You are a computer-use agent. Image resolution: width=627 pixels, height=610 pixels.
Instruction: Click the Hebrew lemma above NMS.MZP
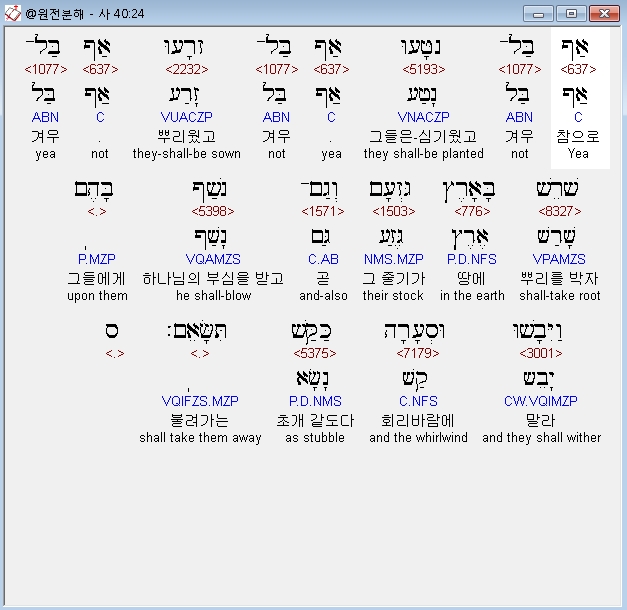point(391,238)
